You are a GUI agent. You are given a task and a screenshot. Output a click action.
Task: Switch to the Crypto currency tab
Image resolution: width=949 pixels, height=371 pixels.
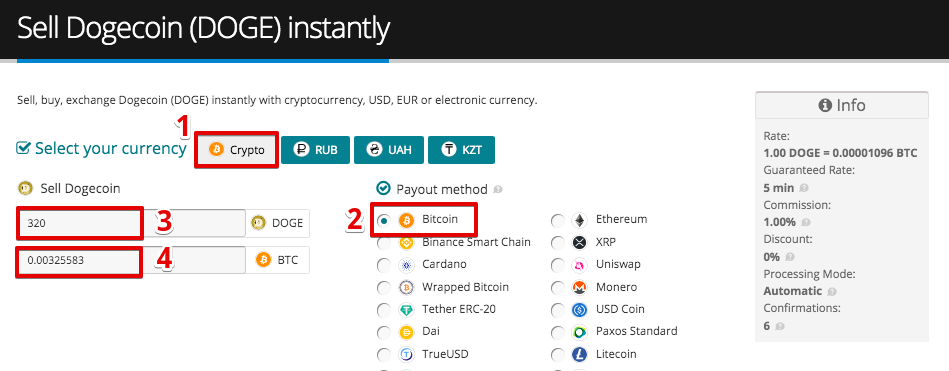(x=237, y=149)
